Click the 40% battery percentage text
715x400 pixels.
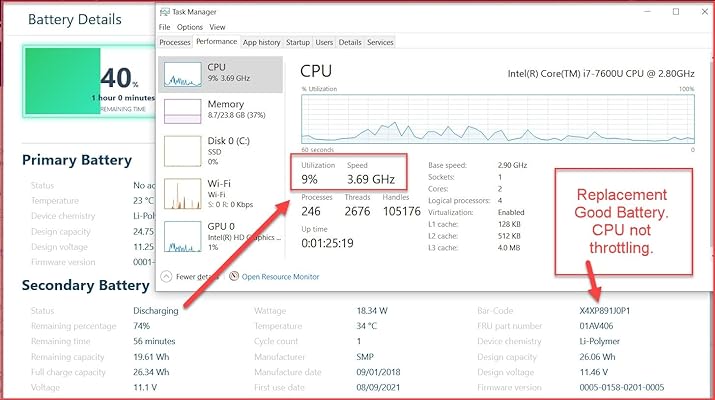[119, 78]
